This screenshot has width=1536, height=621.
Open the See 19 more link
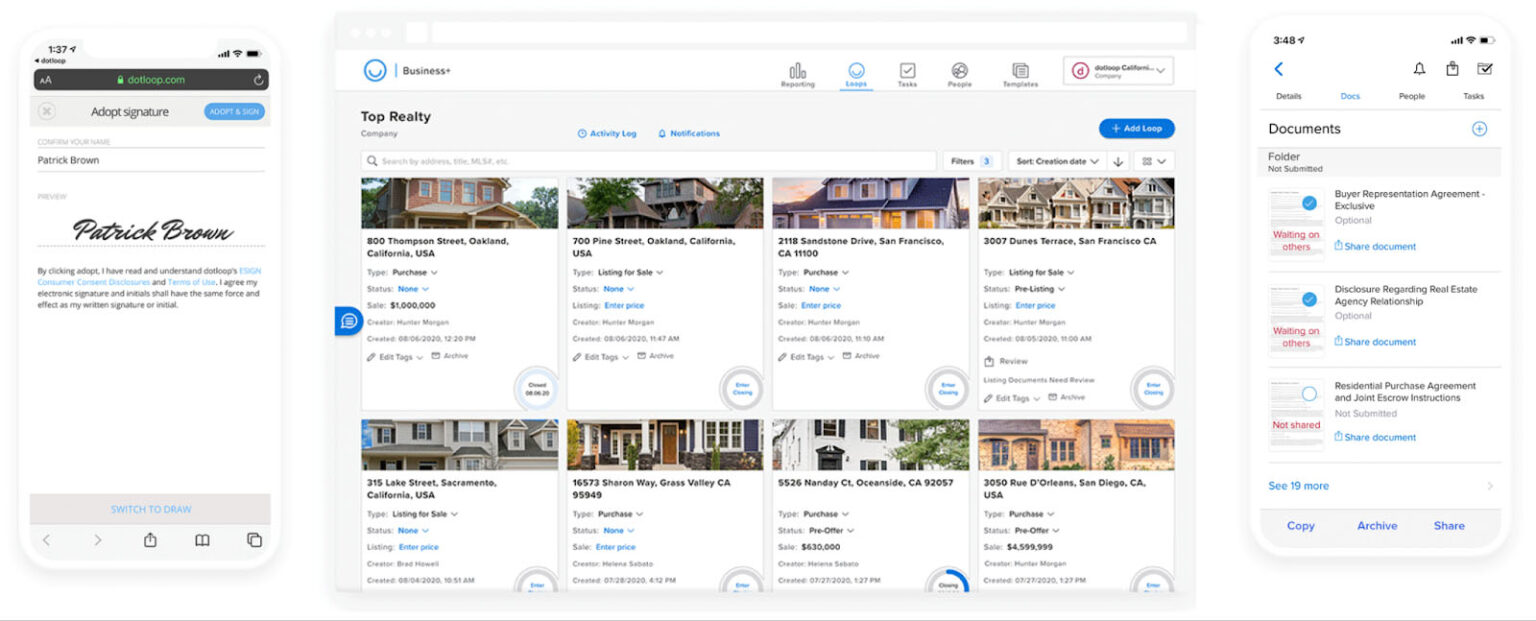(x=1297, y=485)
